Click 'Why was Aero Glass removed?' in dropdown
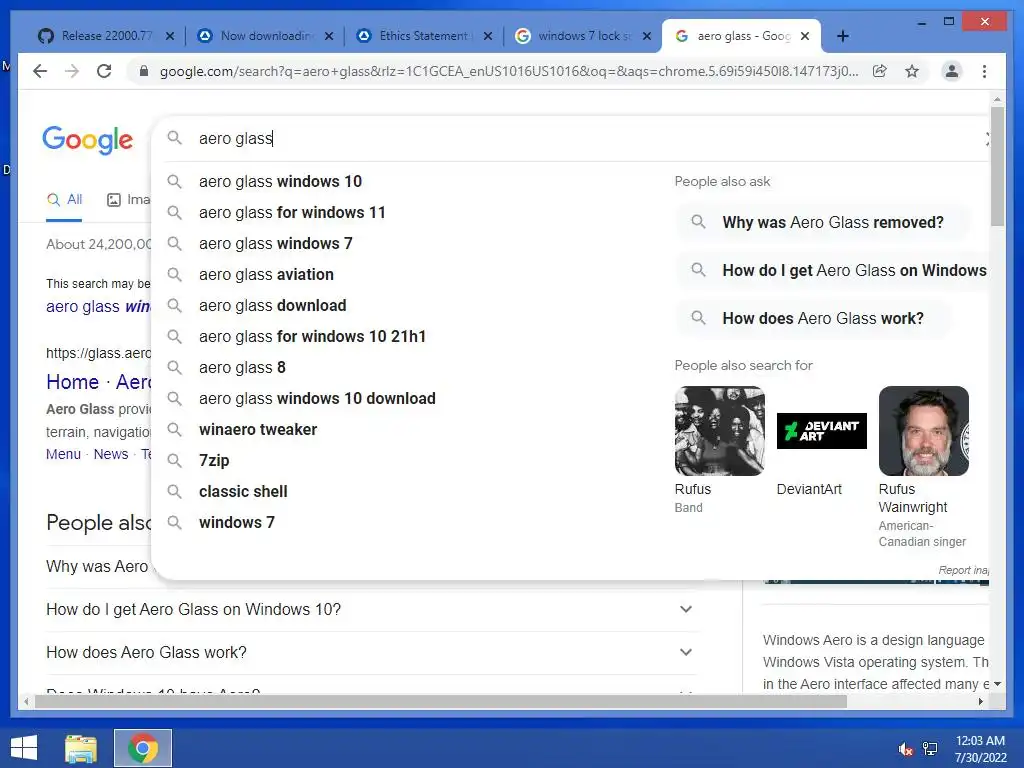1024x768 pixels. click(x=824, y=222)
